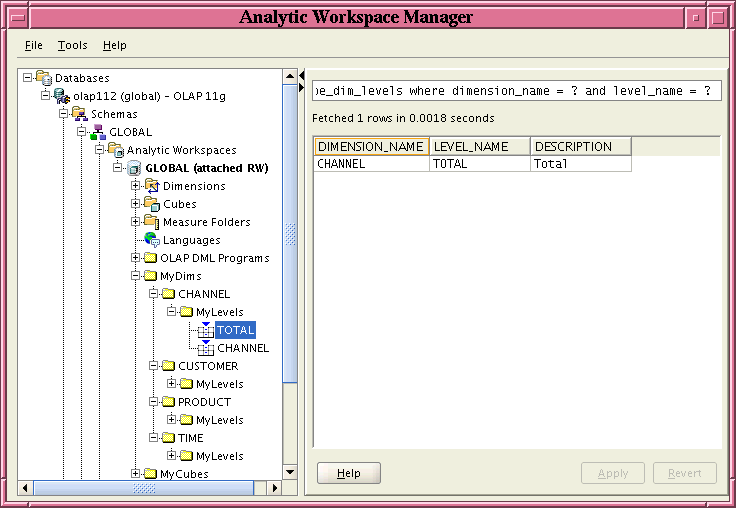The image size is (736, 508).
Task: Select the CHANNEL level tree item
Action: tap(242, 348)
